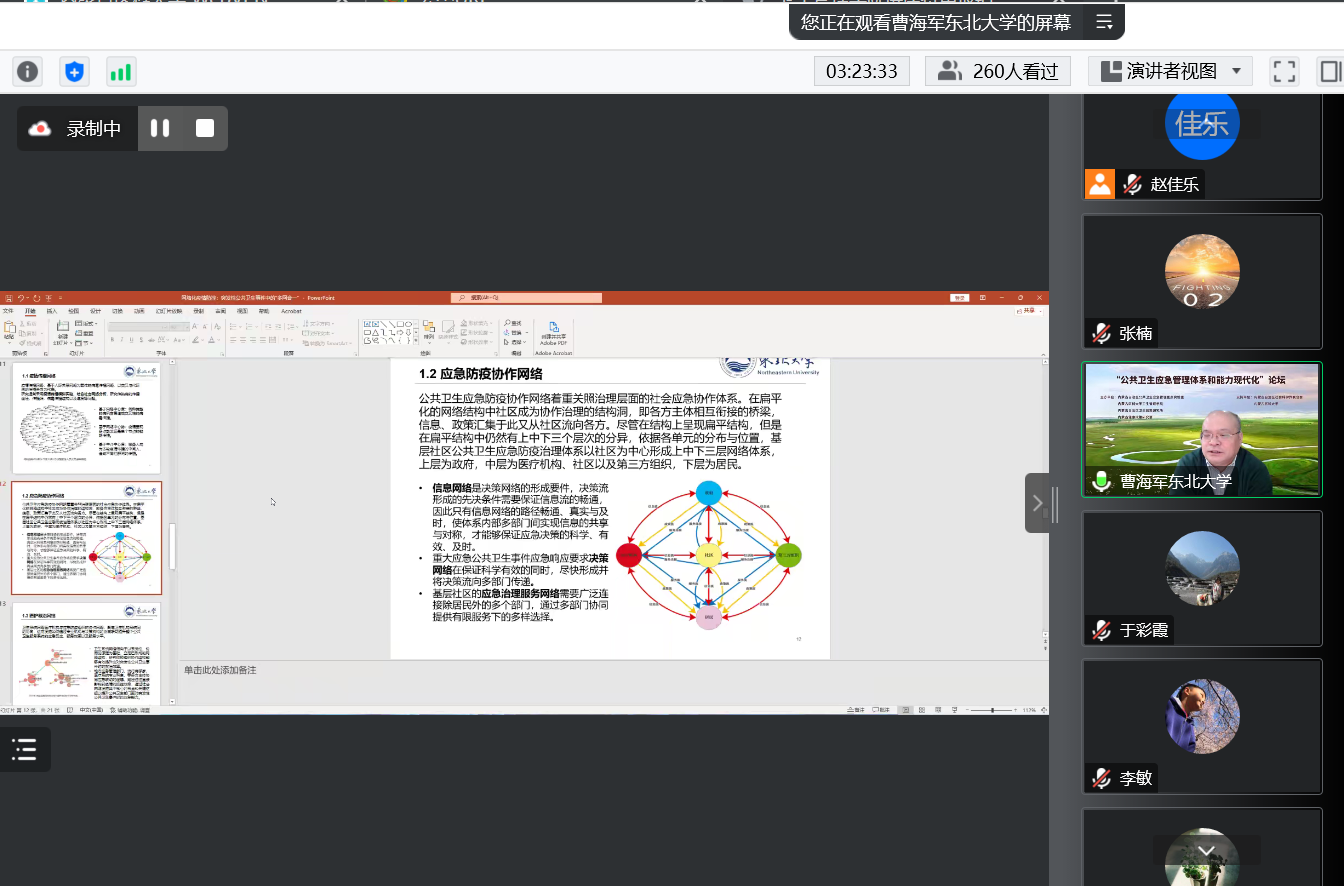Click the sidebar panel icon at top right
Image resolution: width=1344 pixels, height=889 pixels.
(1330, 71)
